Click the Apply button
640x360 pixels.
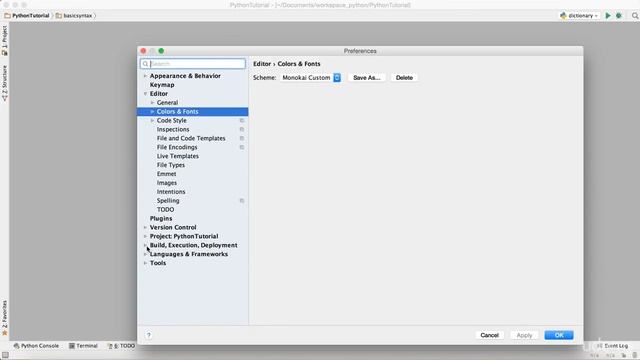click(x=524, y=335)
